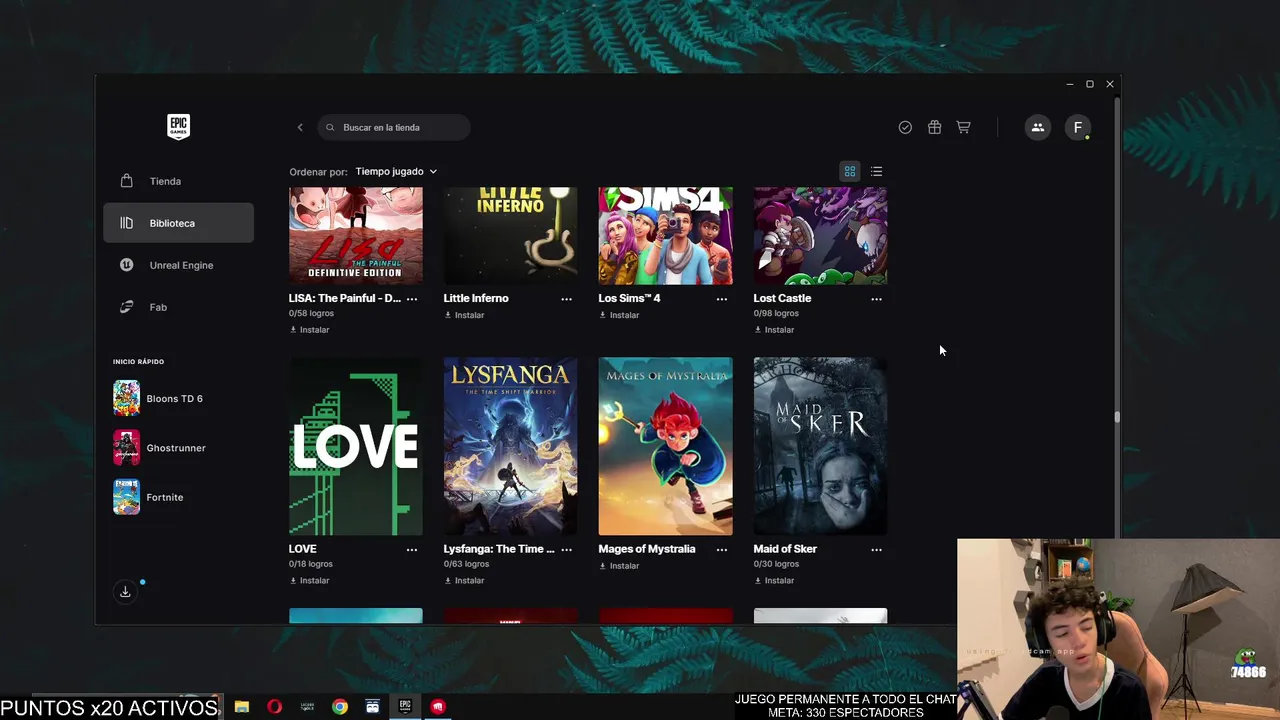Open options menu for Maid of Sker
The image size is (1280, 720).
[x=877, y=550]
